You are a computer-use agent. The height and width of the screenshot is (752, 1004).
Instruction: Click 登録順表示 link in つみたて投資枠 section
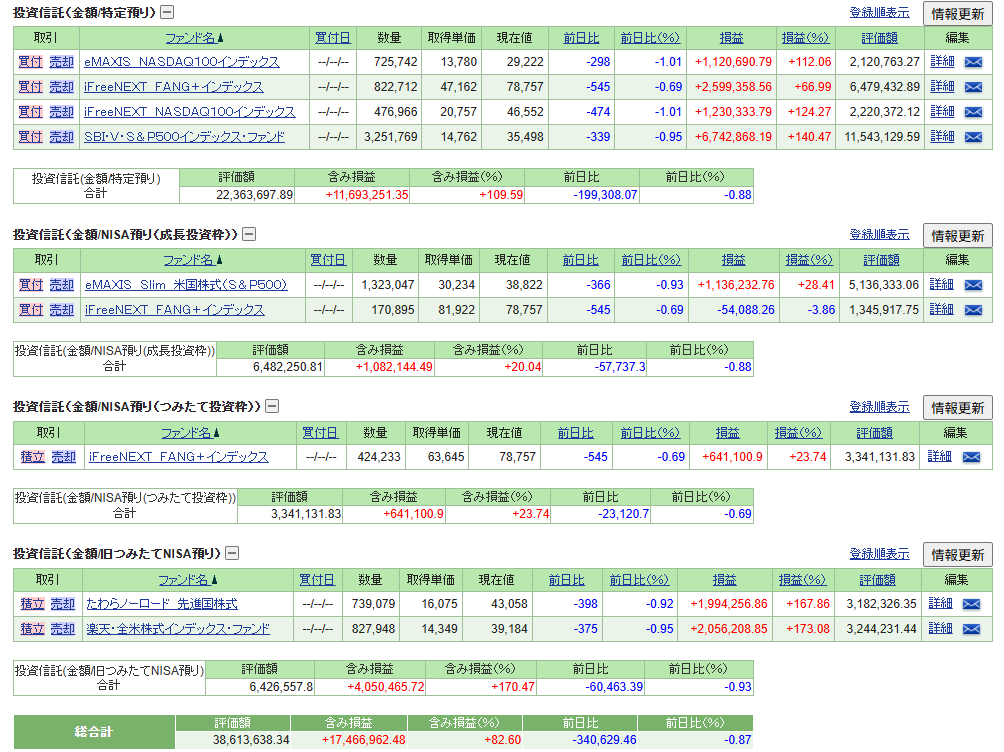tap(879, 407)
